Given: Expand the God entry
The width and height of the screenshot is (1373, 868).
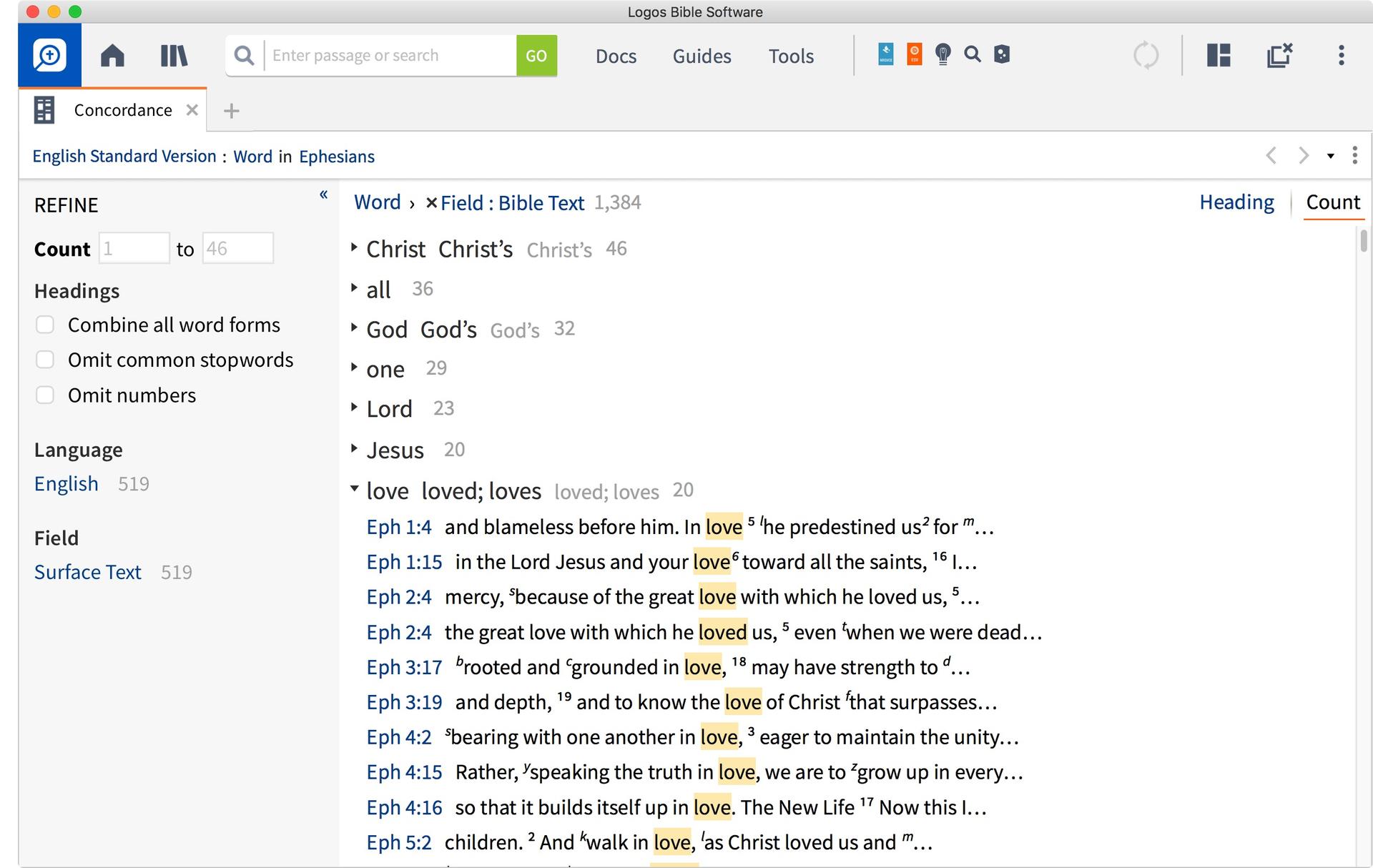Looking at the screenshot, I should [x=354, y=328].
